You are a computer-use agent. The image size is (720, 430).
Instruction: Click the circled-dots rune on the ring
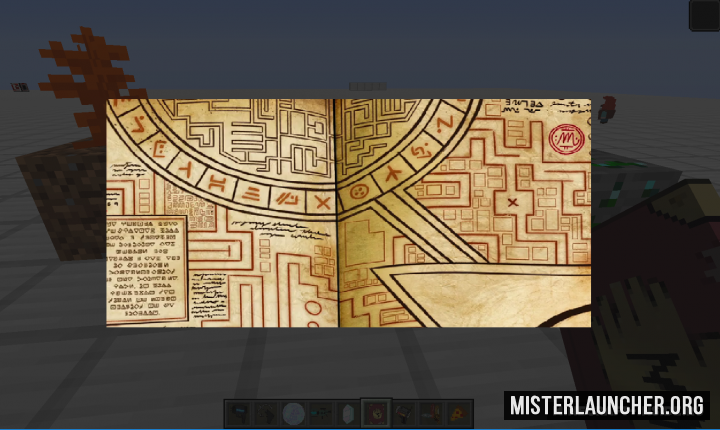coord(359,192)
